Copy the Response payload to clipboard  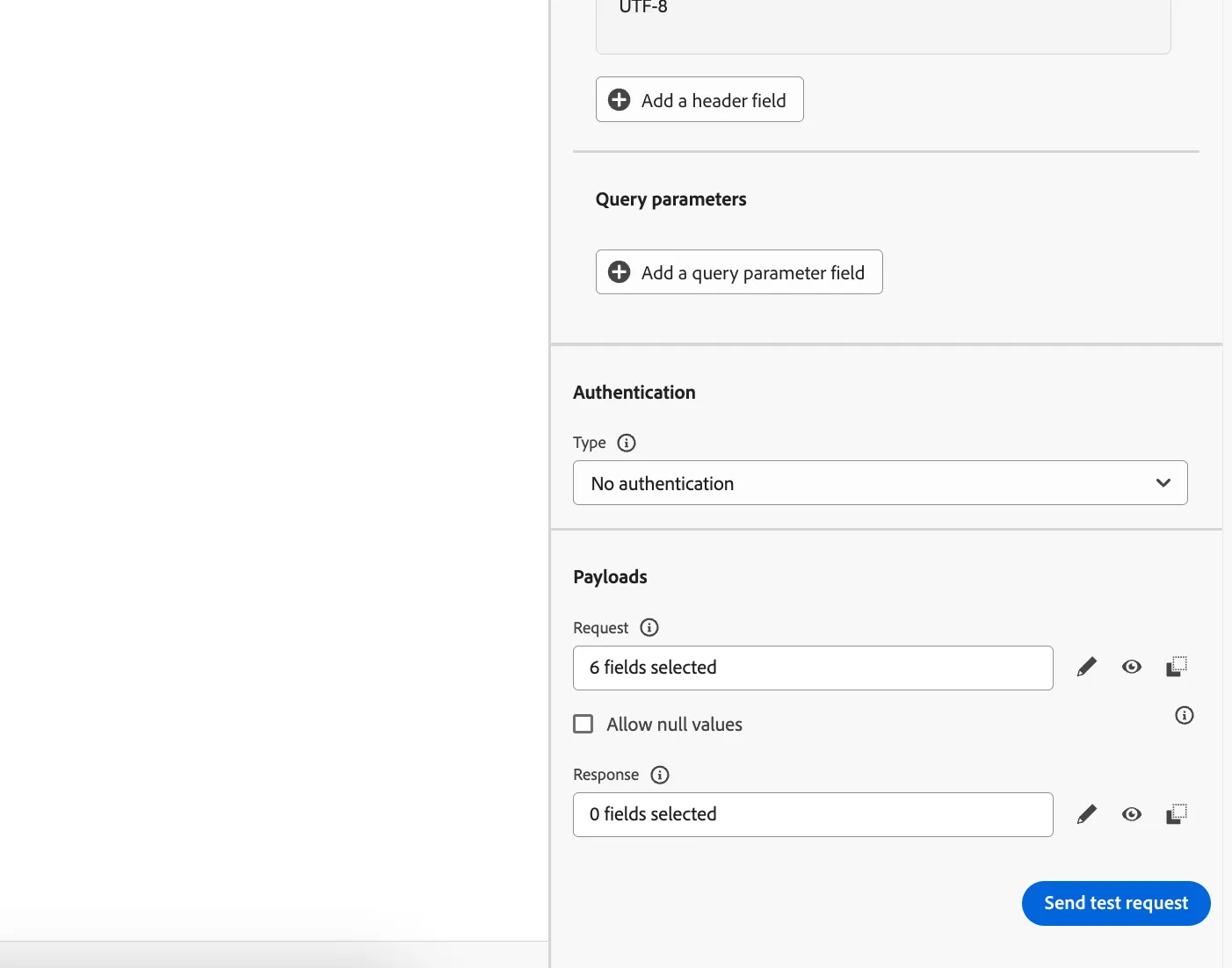(1177, 814)
